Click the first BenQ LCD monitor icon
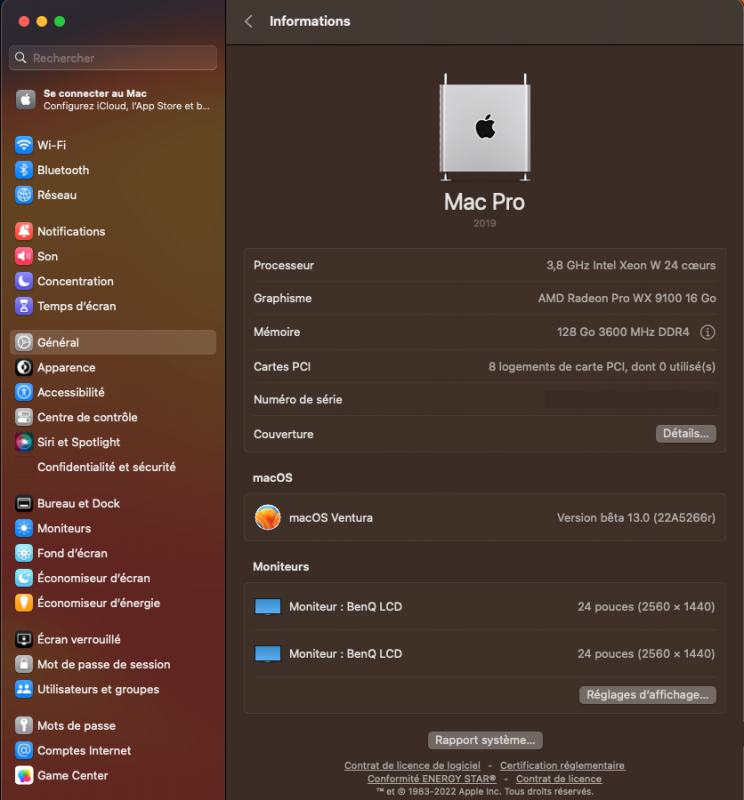 point(268,607)
